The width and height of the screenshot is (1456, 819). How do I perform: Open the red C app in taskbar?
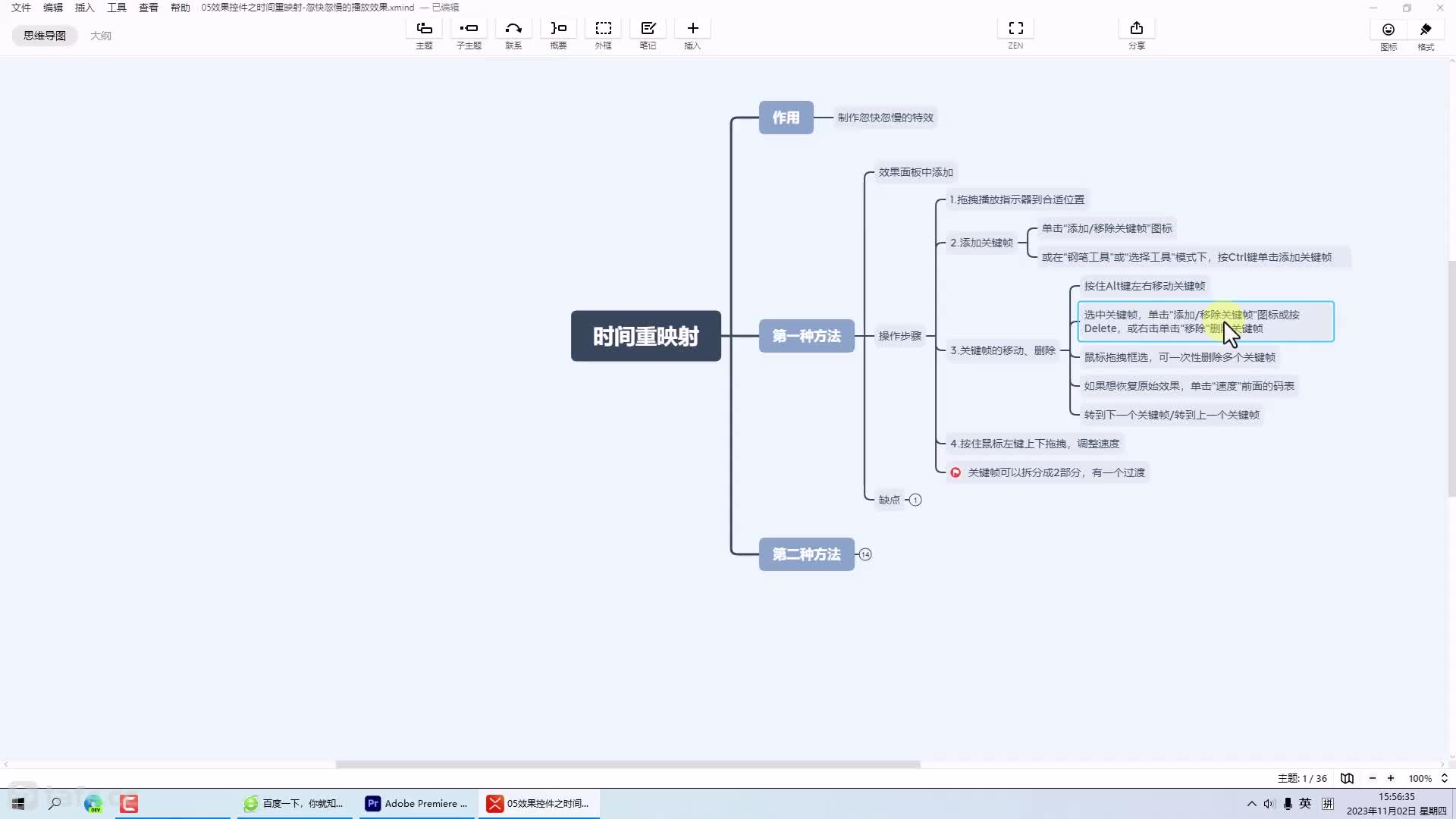tap(129, 803)
